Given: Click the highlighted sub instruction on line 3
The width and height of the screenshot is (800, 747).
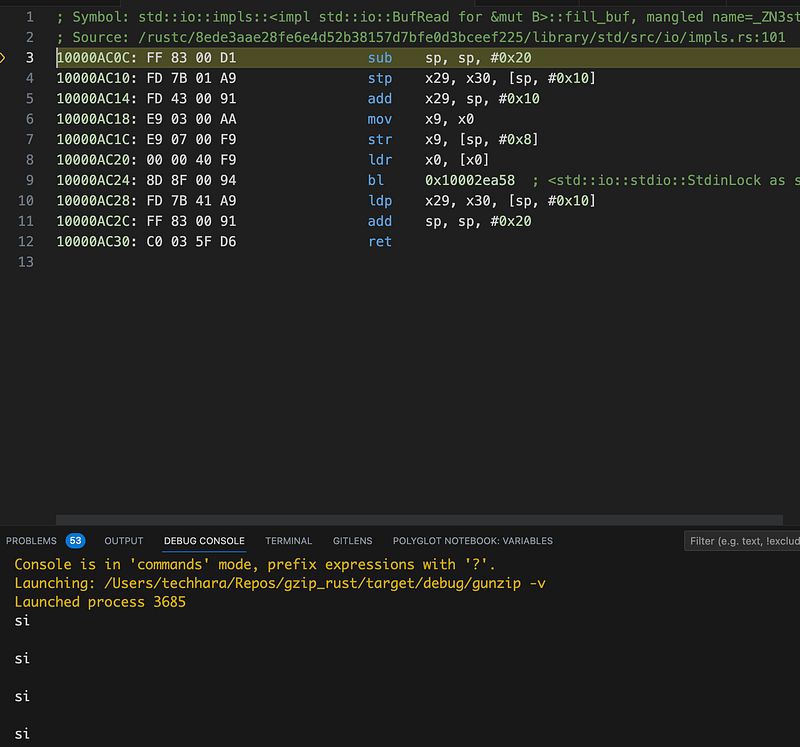Looking at the screenshot, I should (x=380, y=58).
